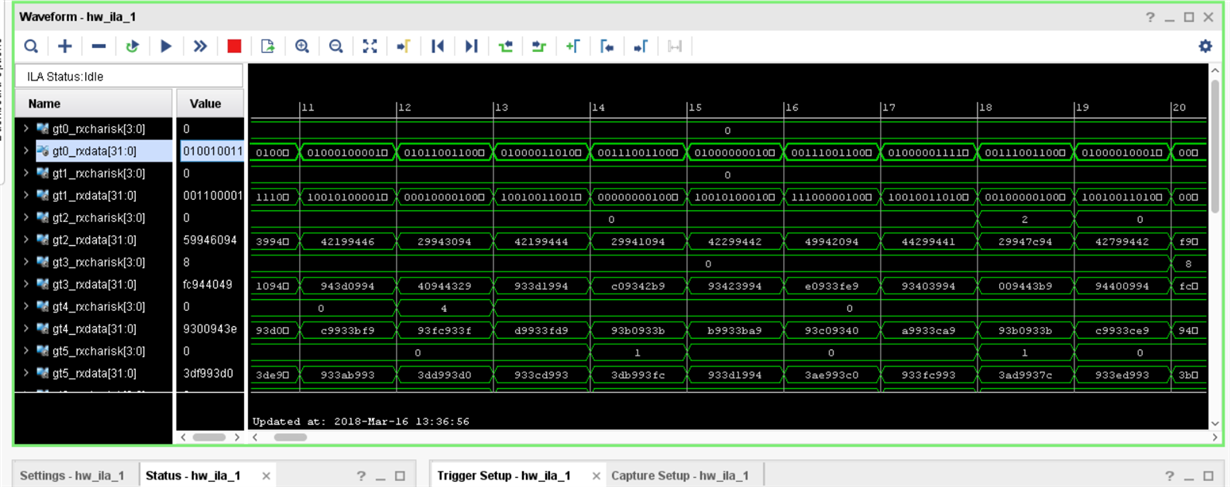1230x487 pixels.
Task: Jump to the next transition
Action: click(x=539, y=46)
